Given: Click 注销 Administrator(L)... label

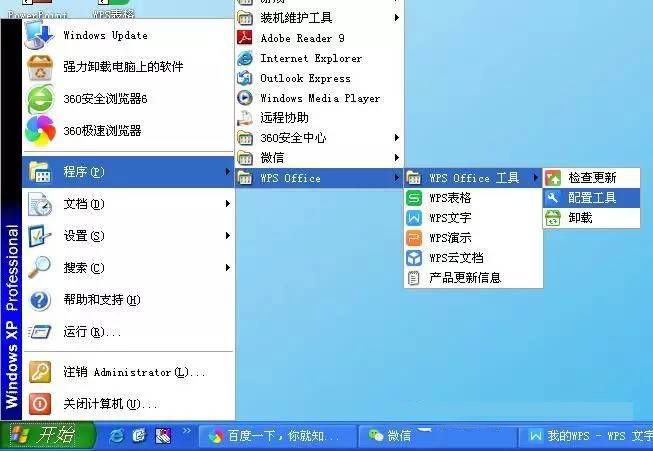Looking at the screenshot, I should click(x=135, y=372).
